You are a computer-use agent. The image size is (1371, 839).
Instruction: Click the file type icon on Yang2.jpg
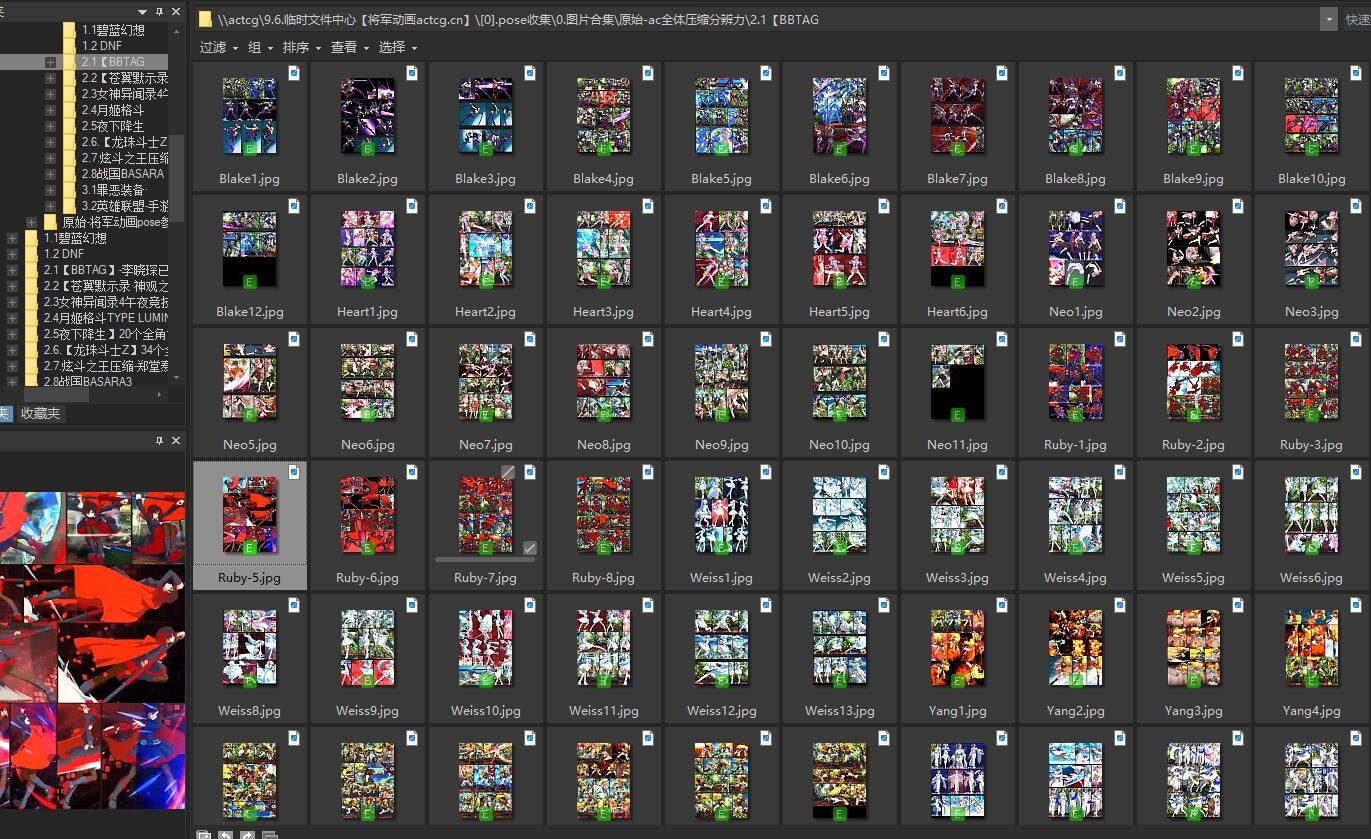point(1120,605)
